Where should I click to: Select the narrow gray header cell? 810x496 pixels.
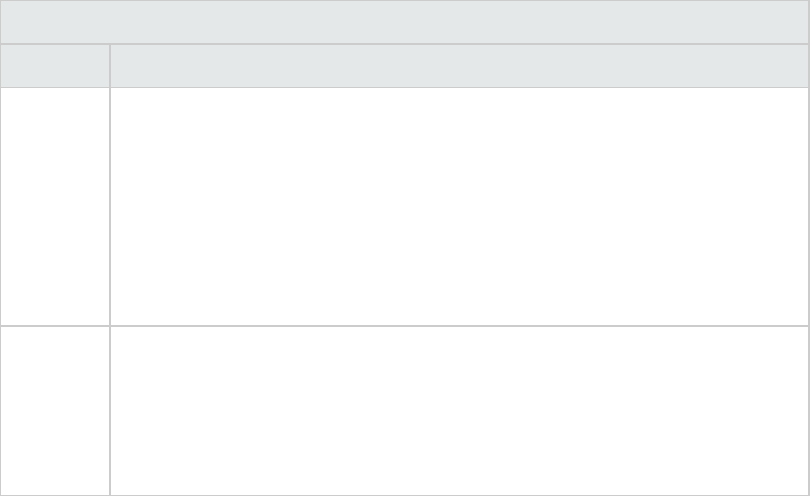click(55, 66)
